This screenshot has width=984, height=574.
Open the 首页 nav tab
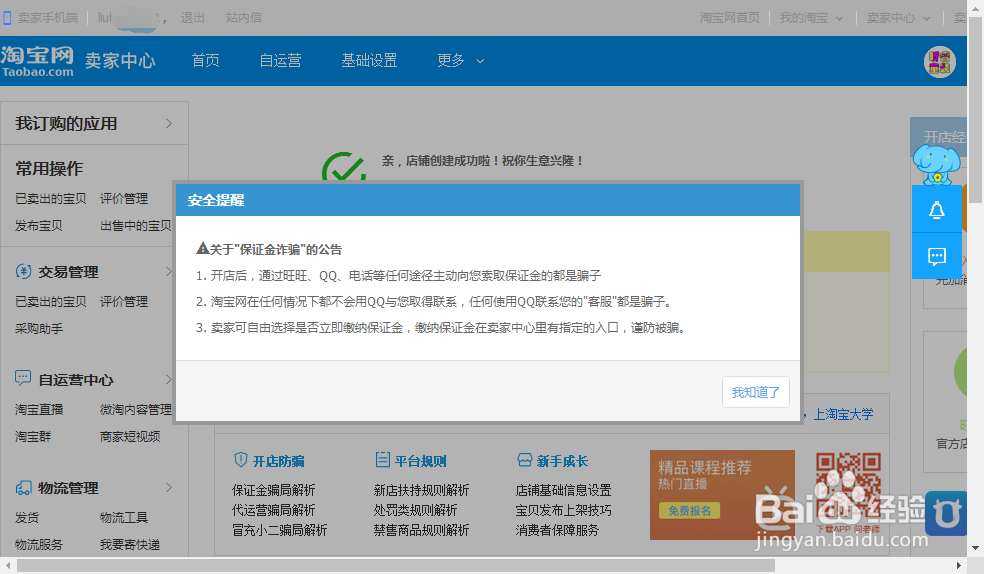click(x=205, y=60)
